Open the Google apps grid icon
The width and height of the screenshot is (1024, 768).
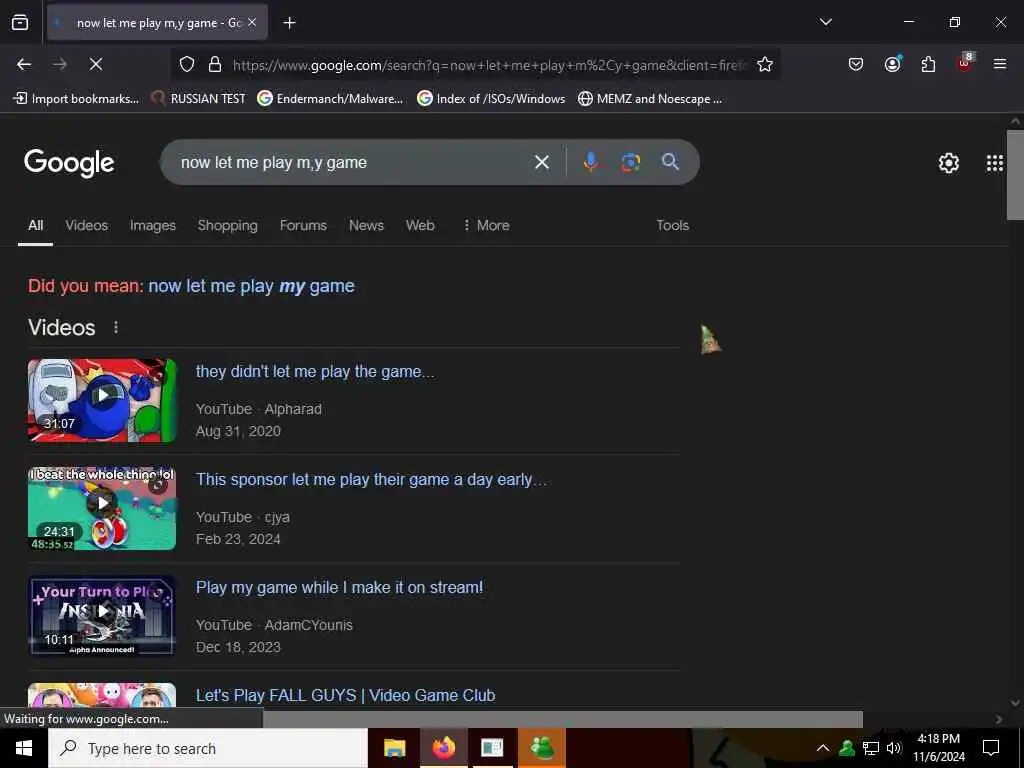[995, 163]
